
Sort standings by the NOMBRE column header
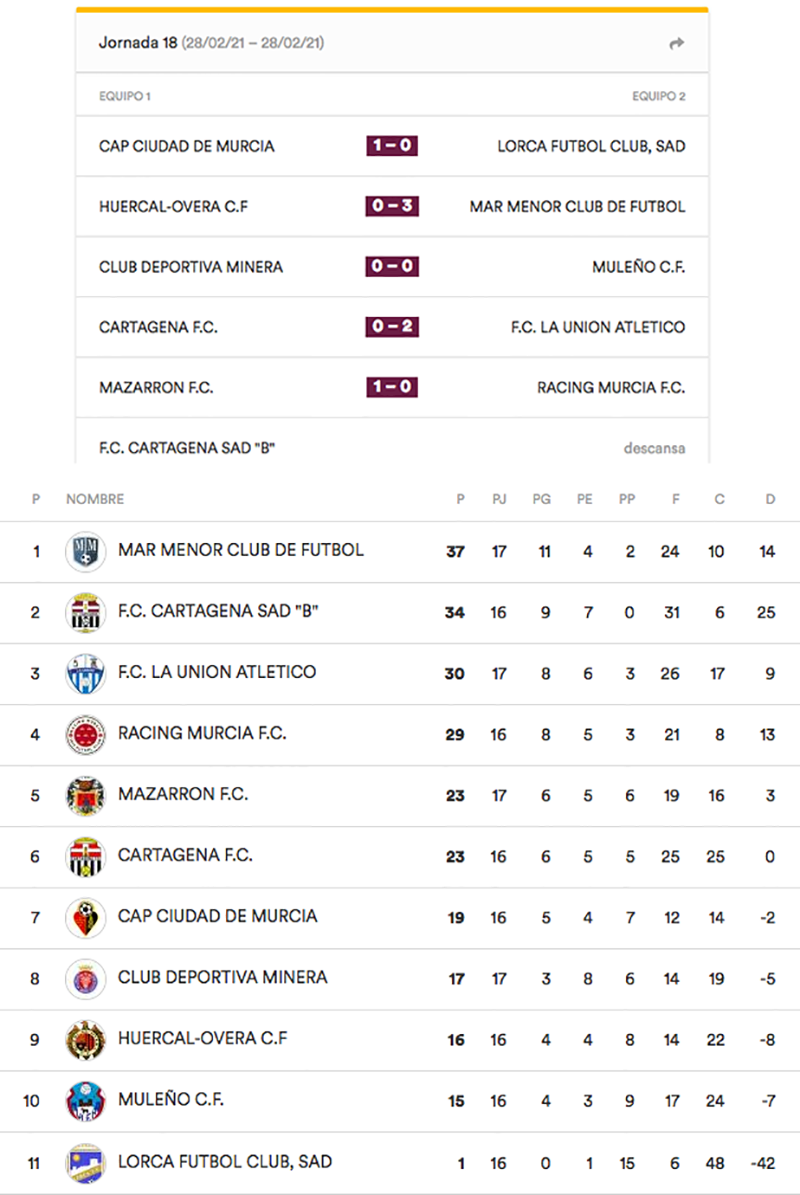95,499
